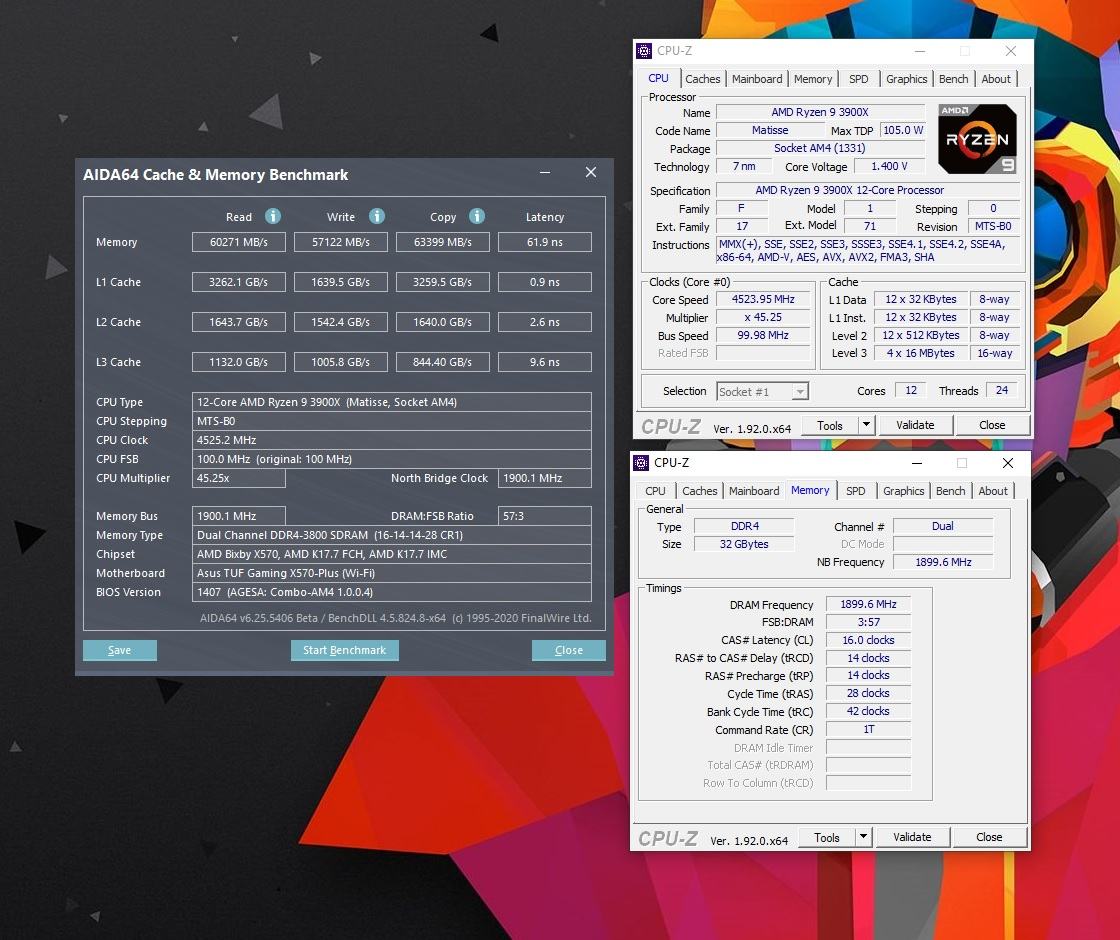Switch to CPU tab in bottom CPU-Z window
The width and height of the screenshot is (1120, 940).
(x=655, y=491)
